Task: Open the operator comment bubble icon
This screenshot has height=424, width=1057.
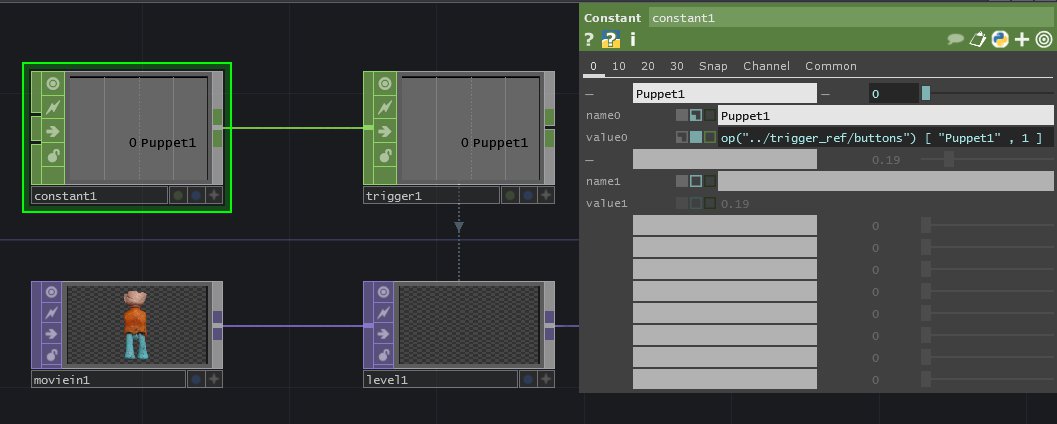Action: (x=956, y=40)
